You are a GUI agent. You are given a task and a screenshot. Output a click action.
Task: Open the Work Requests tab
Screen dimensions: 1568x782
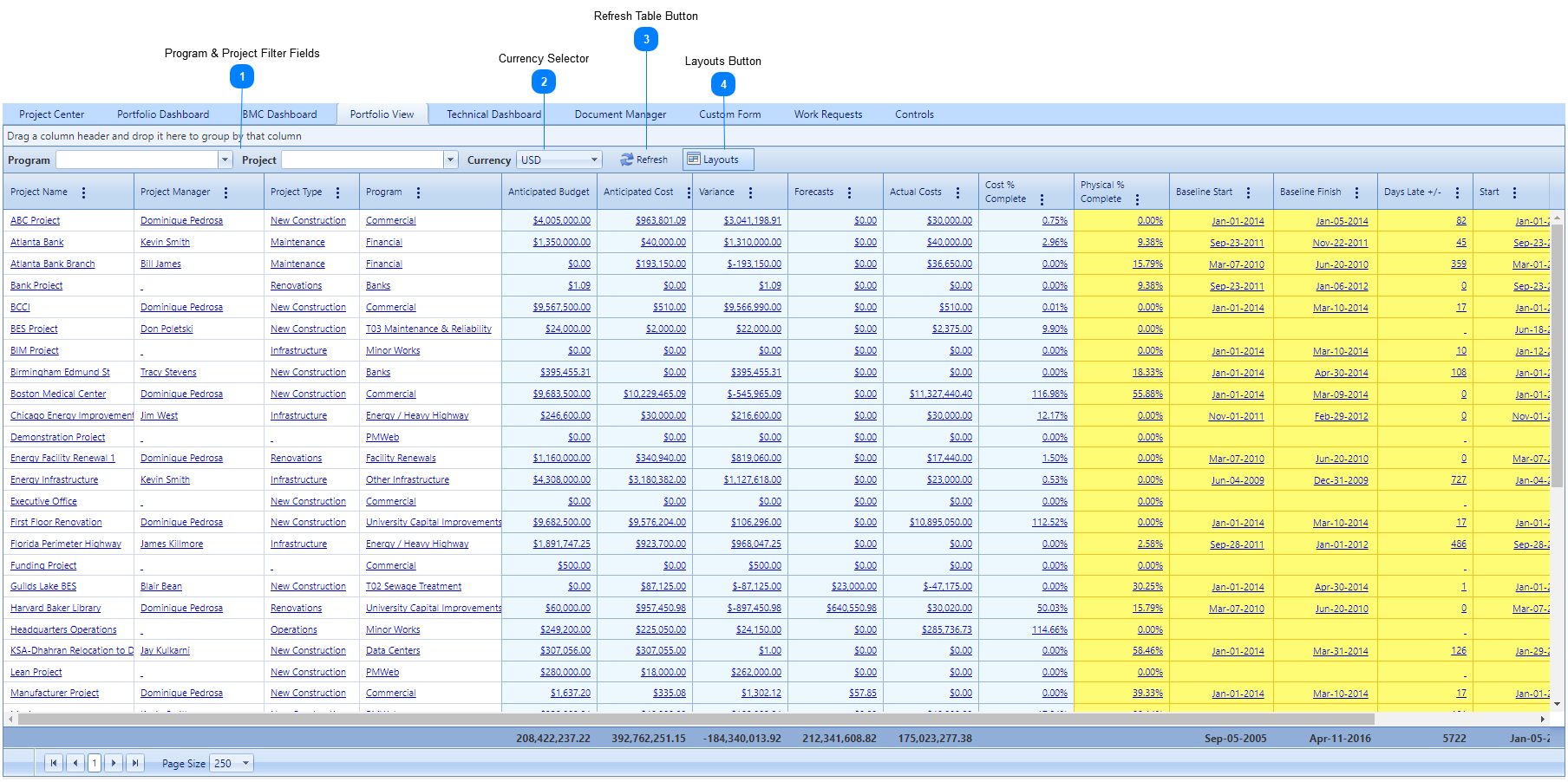pyautogui.click(x=828, y=114)
